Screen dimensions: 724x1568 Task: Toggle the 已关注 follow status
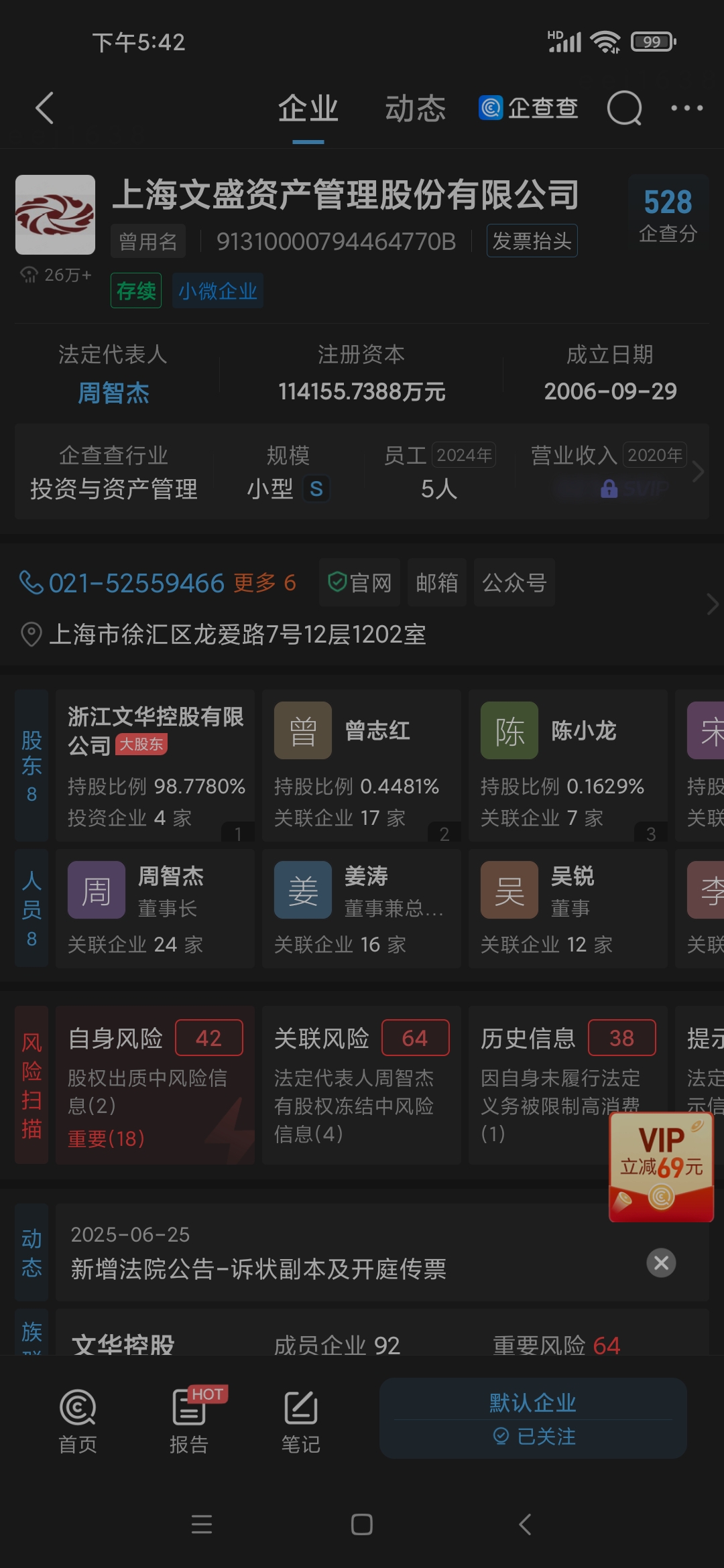point(534,1436)
